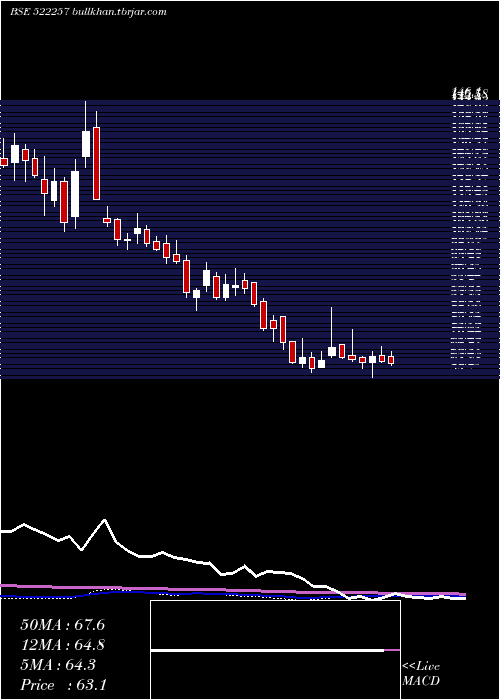Click the 50MA : 67.6 readout
This screenshot has width=500, height=700.
[62, 625]
